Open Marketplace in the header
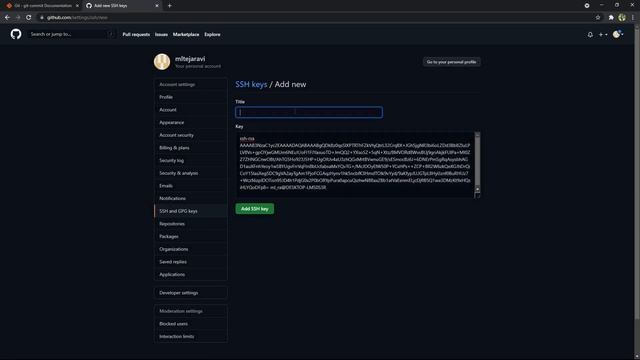 click(186, 35)
